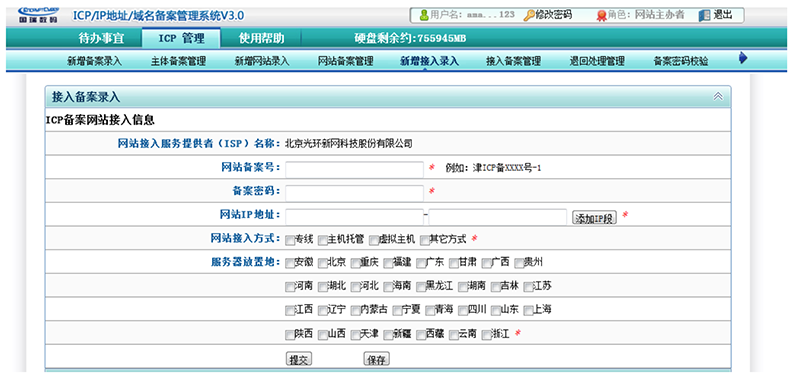The image size is (800, 379).
Task: Check the 湖北 checkbox
Action: pos(322,287)
